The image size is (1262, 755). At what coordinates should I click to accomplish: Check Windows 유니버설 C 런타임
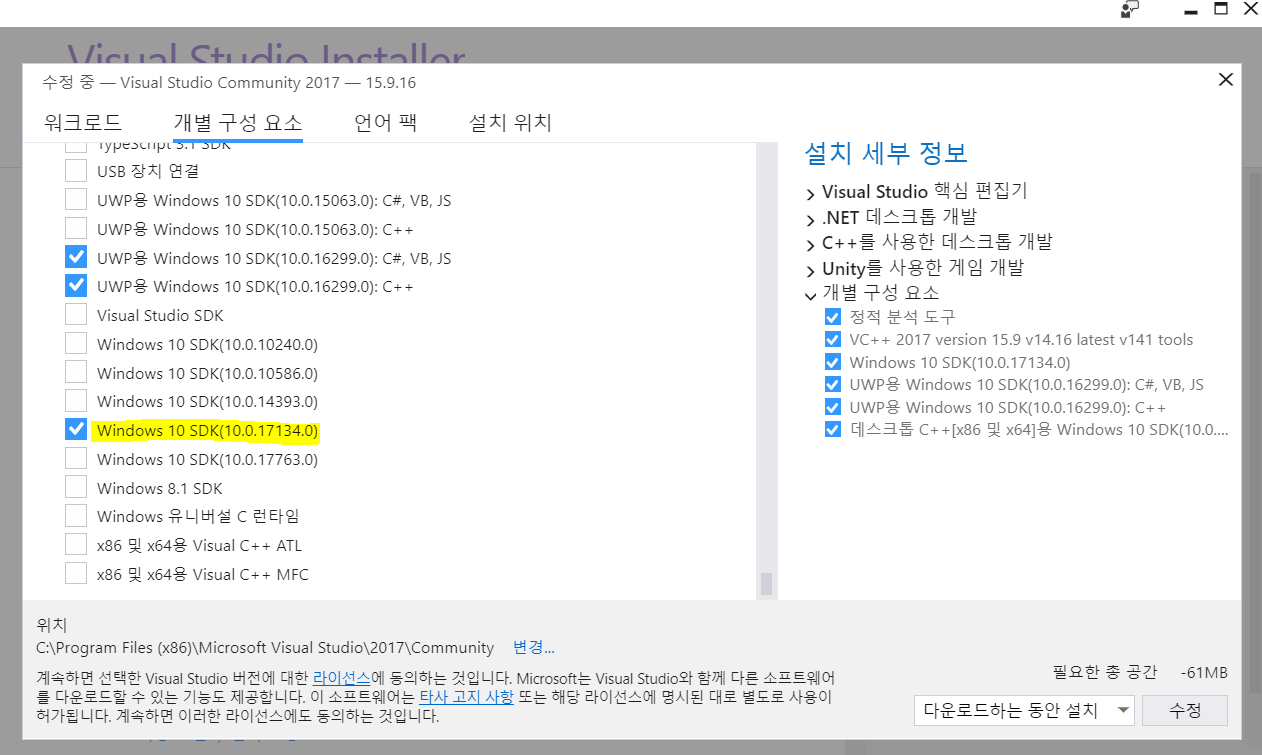tap(76, 516)
